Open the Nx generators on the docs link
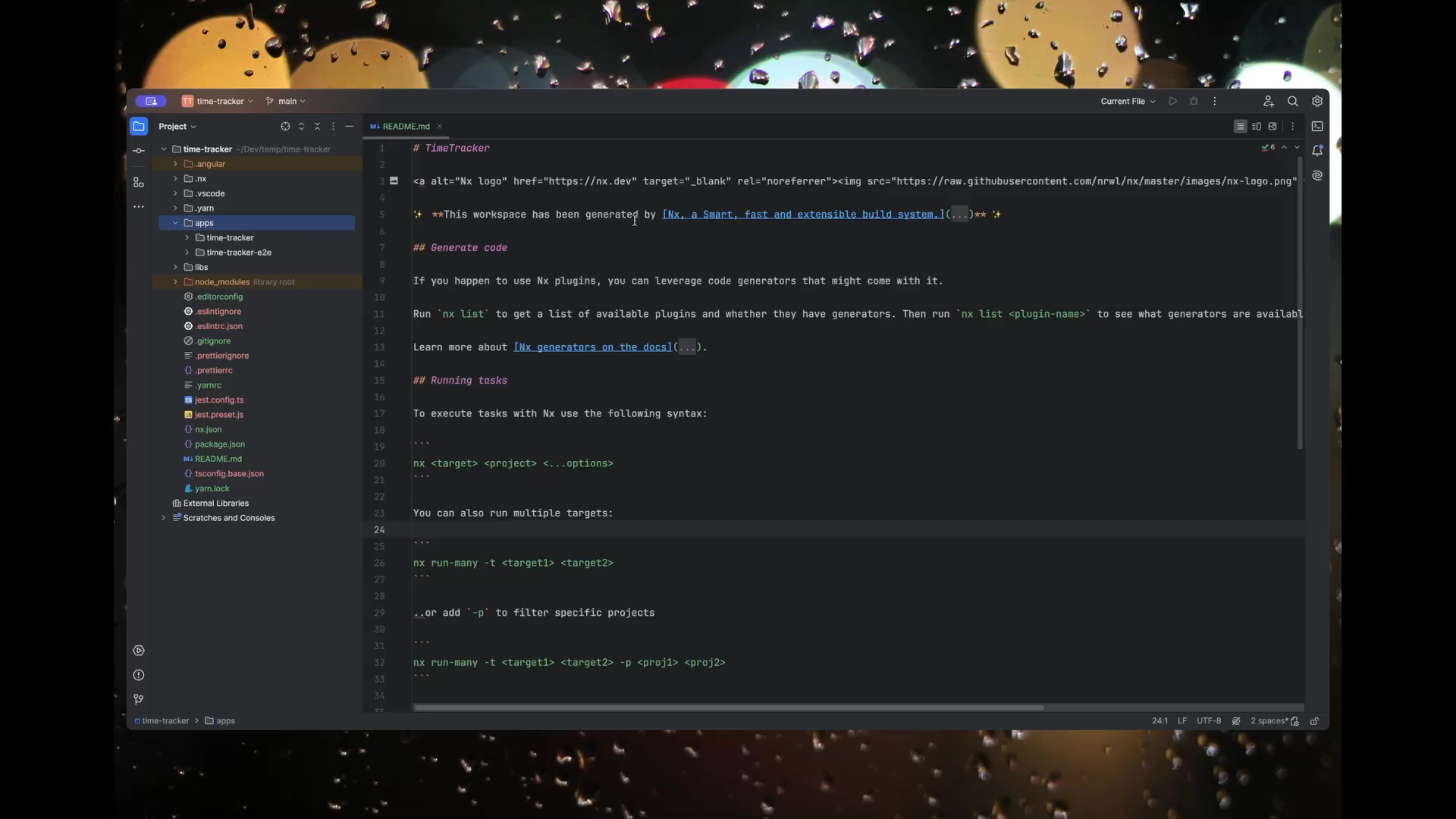The width and height of the screenshot is (1456, 819). [593, 347]
